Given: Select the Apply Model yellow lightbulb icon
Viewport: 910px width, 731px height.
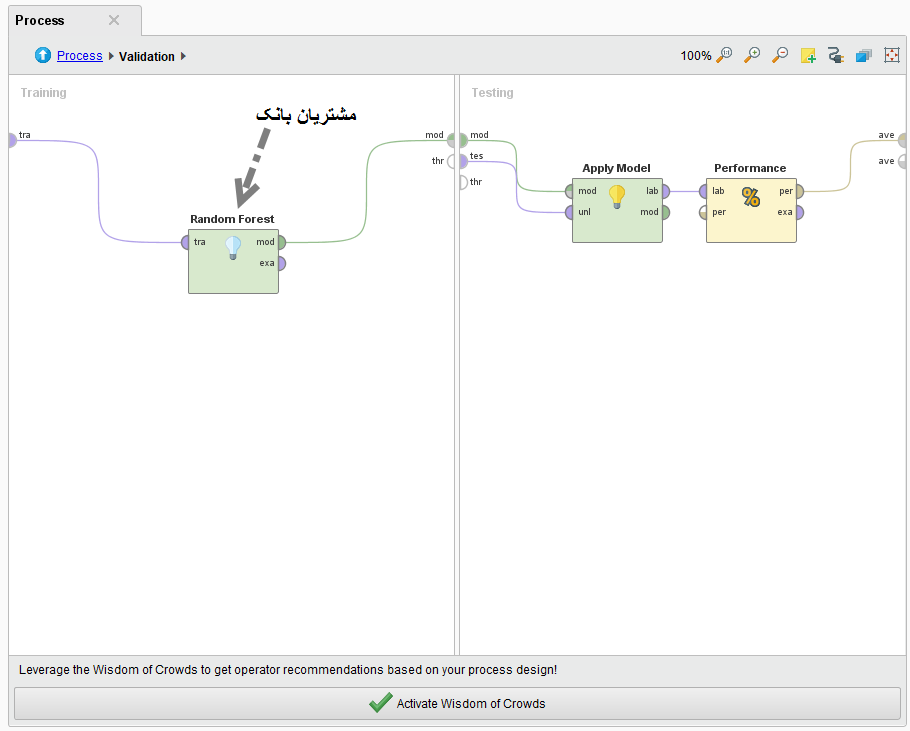Looking at the screenshot, I should pyautogui.click(x=616, y=197).
